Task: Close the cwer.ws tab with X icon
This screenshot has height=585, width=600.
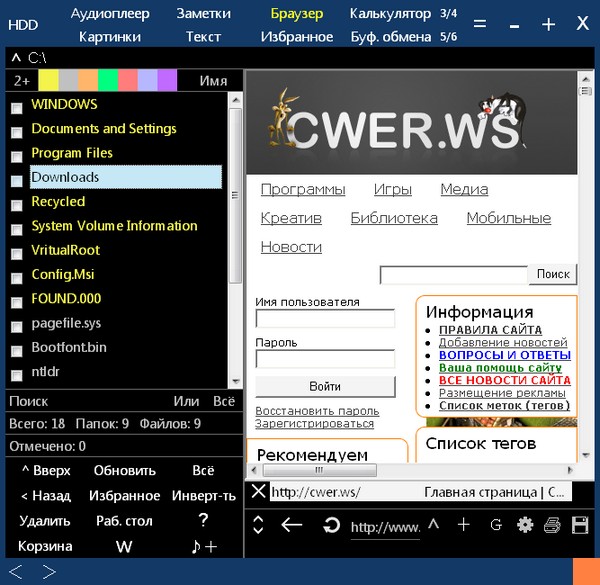Action: pos(258,491)
